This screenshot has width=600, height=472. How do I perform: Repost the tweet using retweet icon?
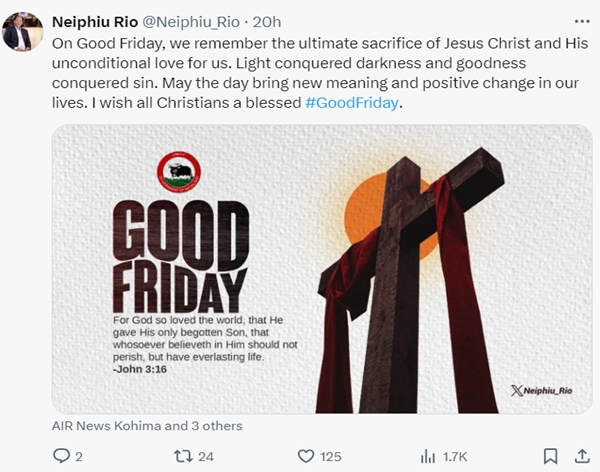click(183, 456)
